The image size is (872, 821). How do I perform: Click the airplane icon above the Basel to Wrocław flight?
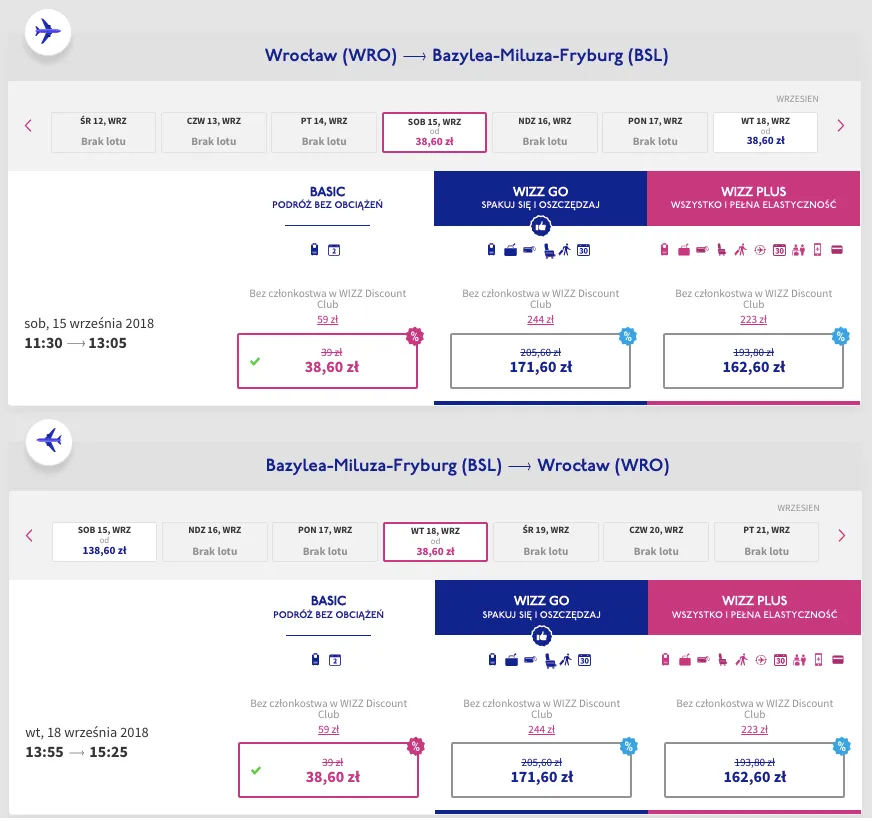(47, 440)
